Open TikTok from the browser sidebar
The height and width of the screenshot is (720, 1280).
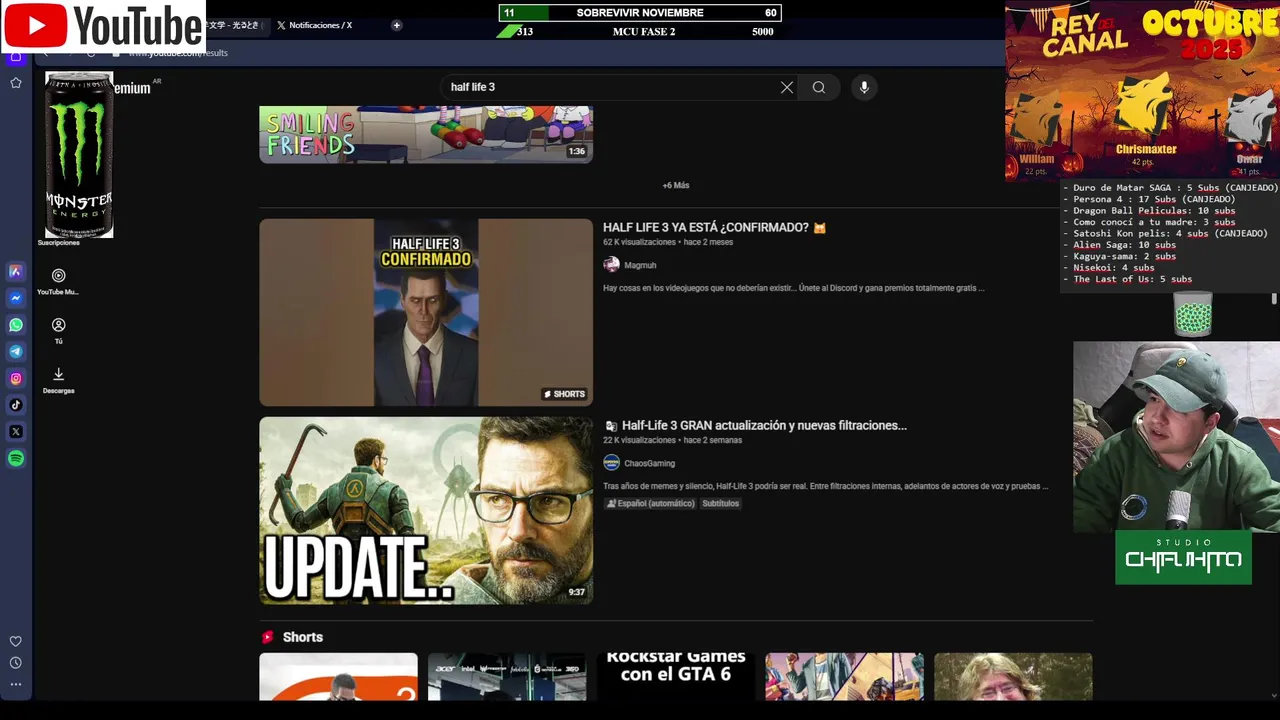click(16, 405)
